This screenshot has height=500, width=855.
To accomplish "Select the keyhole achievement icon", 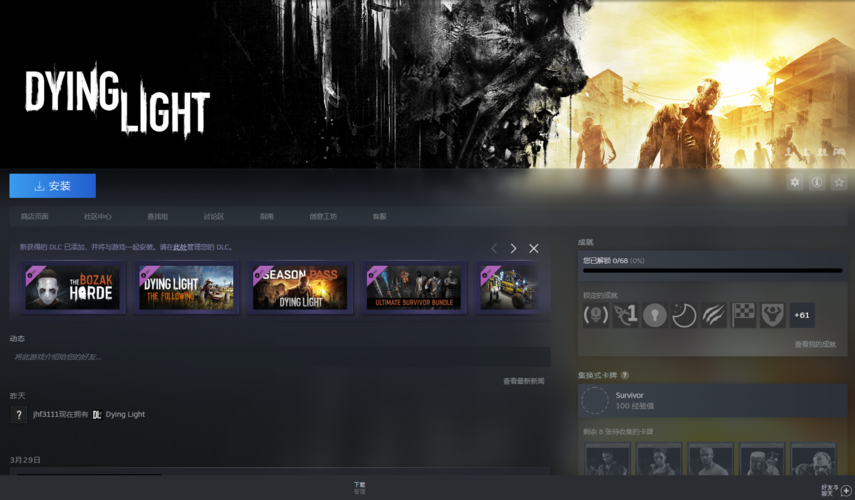I will tap(655, 315).
